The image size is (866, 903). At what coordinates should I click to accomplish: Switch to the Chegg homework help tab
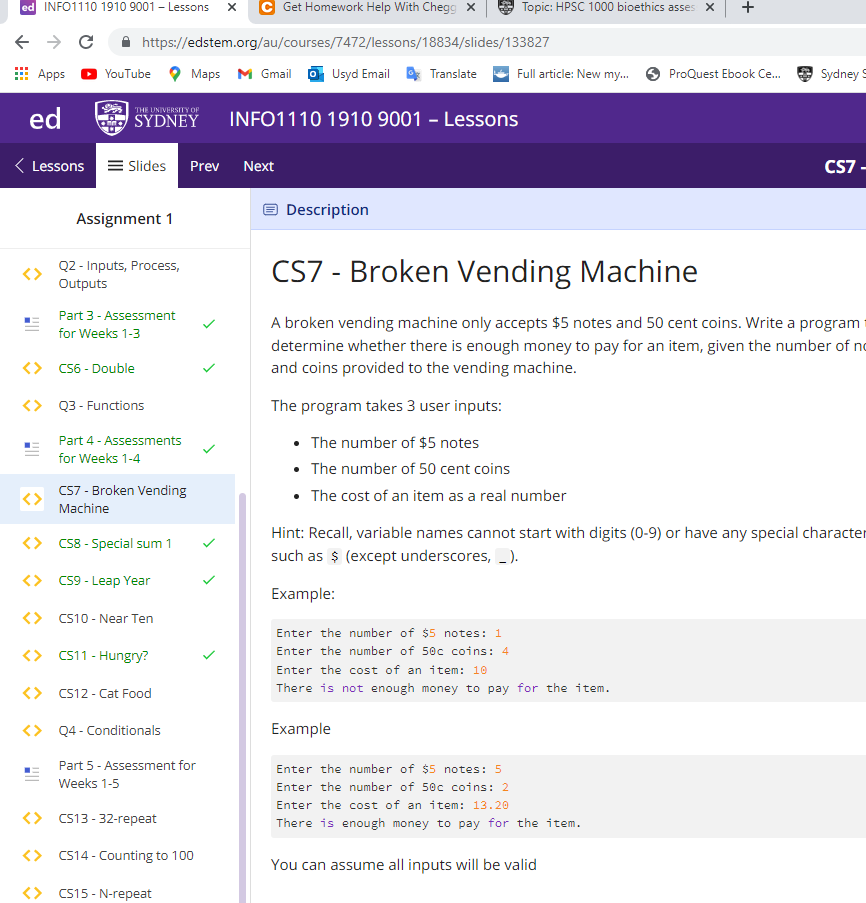point(368,7)
